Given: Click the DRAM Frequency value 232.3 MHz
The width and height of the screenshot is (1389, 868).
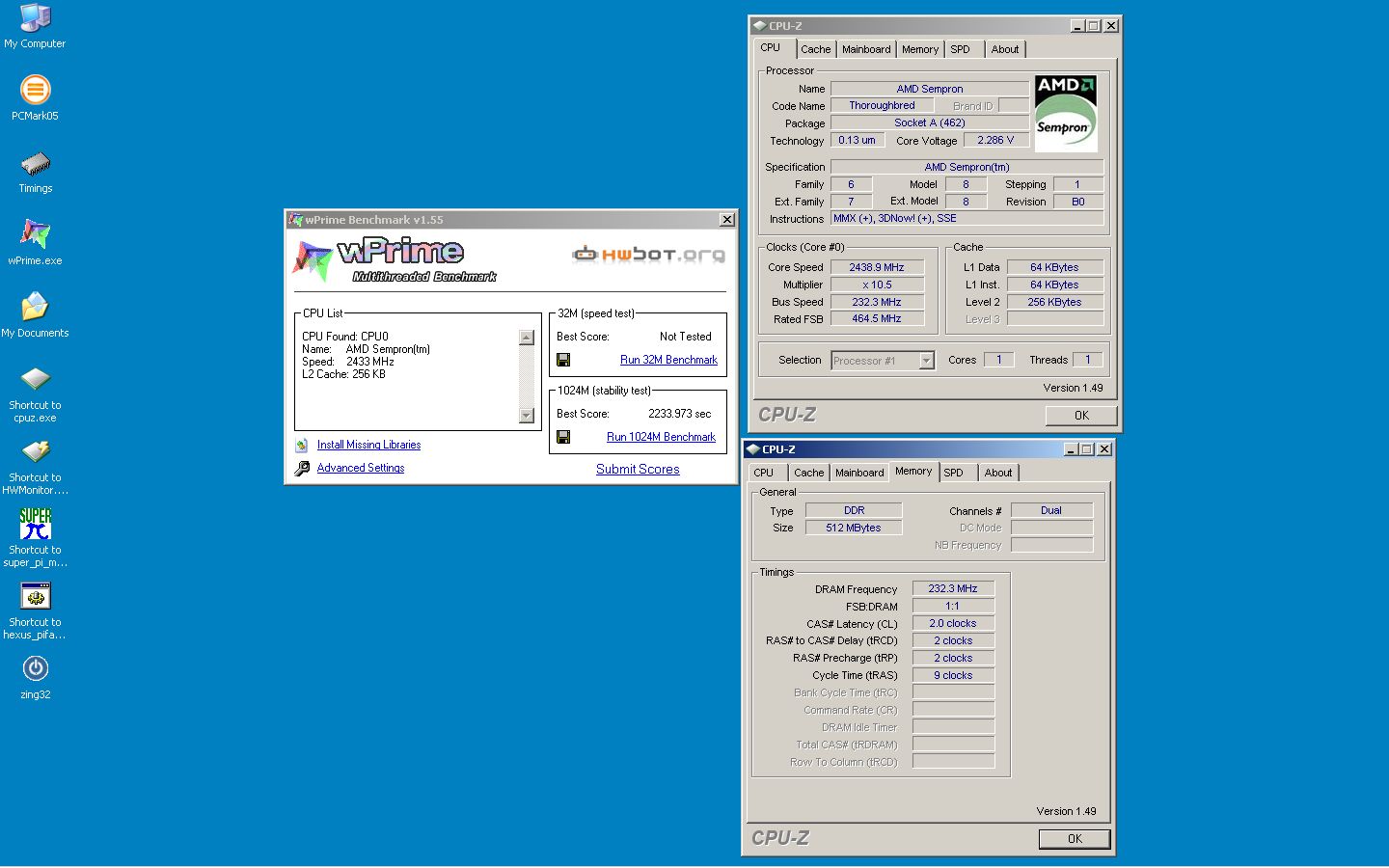Looking at the screenshot, I should [x=953, y=588].
